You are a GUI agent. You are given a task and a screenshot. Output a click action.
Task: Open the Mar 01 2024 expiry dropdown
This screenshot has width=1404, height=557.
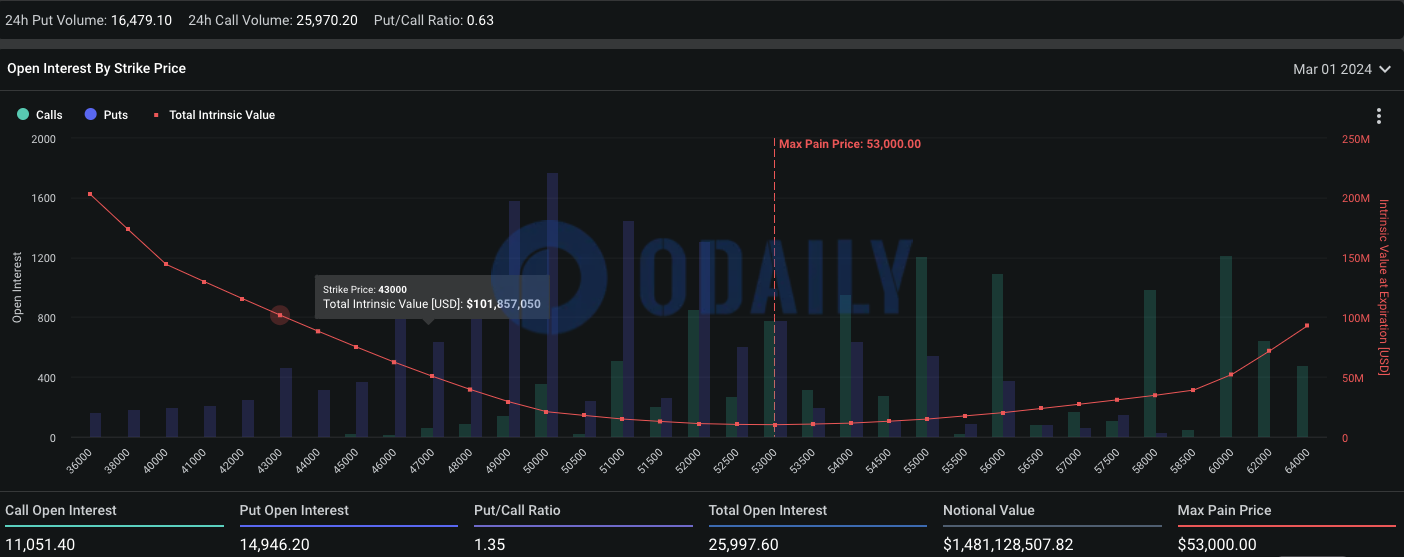1342,69
